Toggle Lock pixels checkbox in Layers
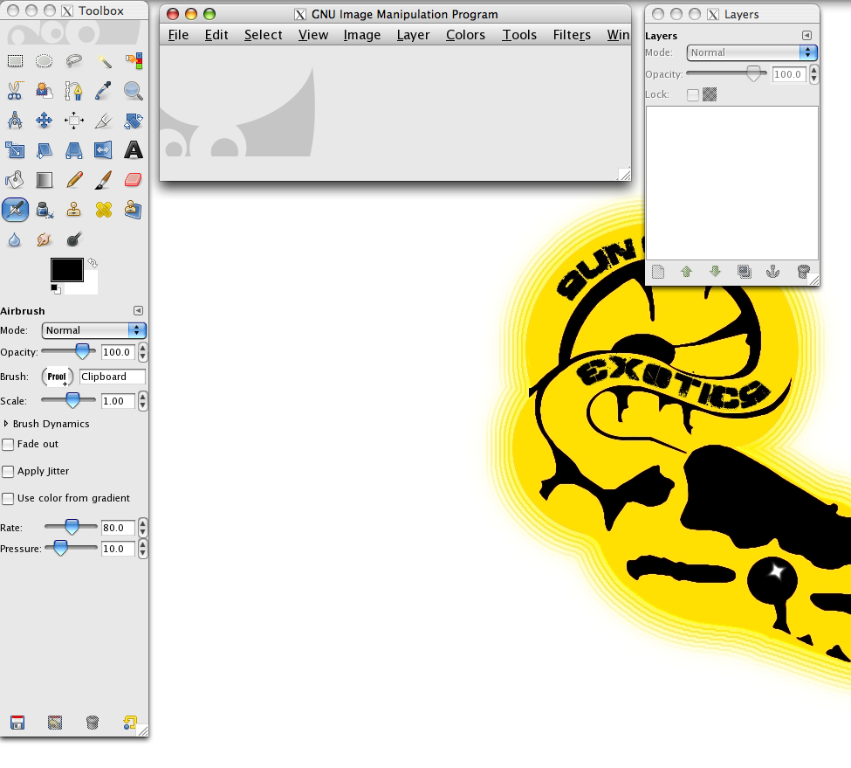 693,95
